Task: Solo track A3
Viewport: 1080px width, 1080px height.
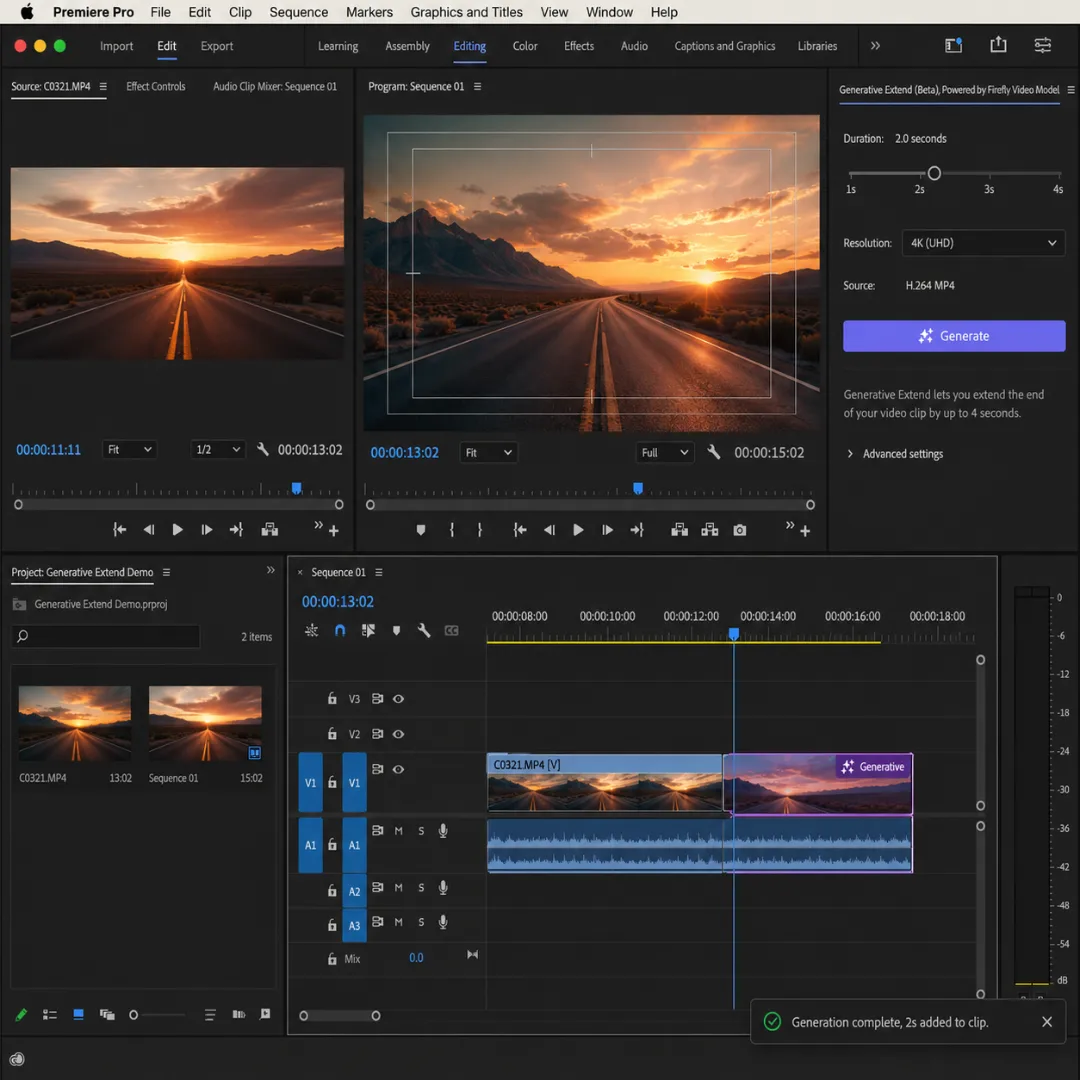Action: pyautogui.click(x=421, y=922)
